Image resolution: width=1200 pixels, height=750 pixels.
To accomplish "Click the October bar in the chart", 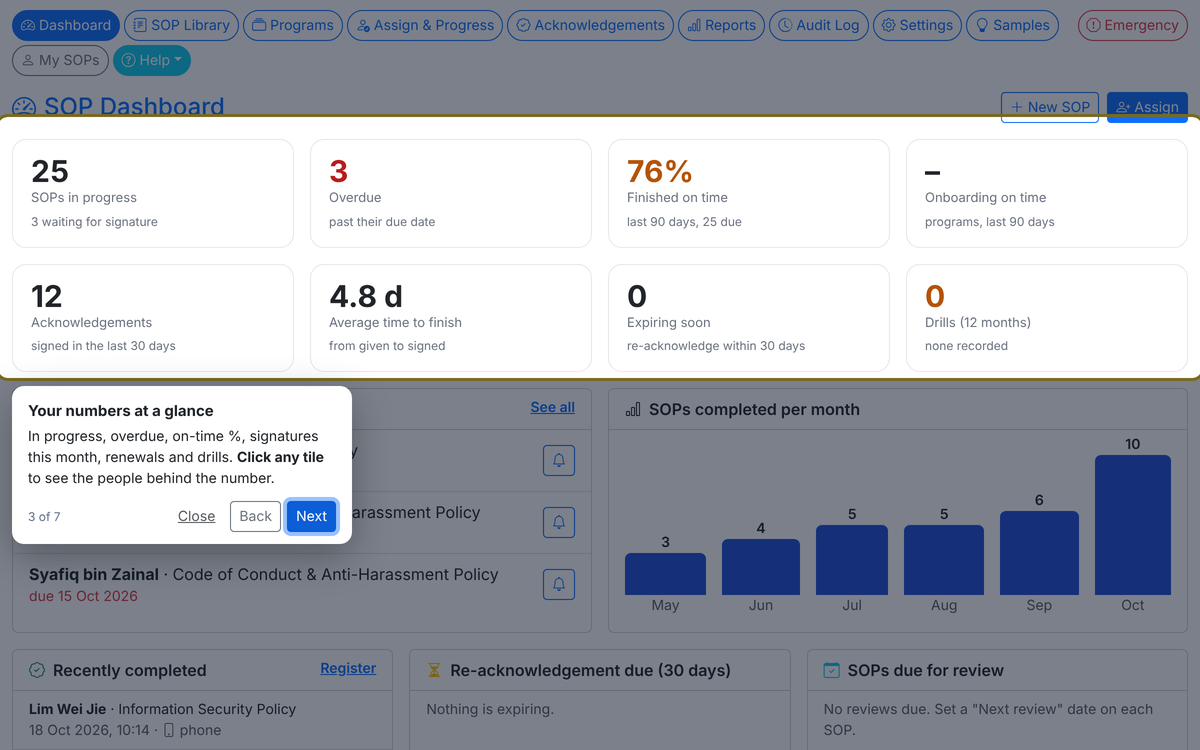I will (1133, 525).
